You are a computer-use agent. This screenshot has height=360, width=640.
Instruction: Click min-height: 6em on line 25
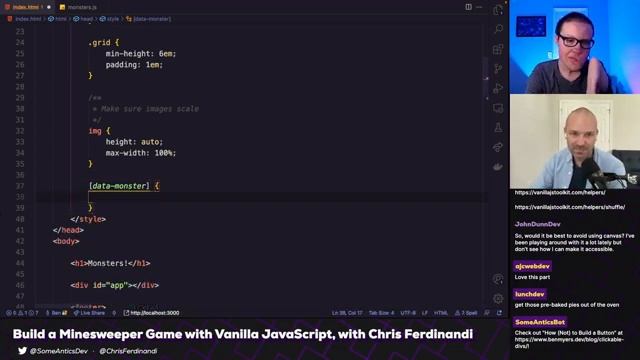(141, 53)
